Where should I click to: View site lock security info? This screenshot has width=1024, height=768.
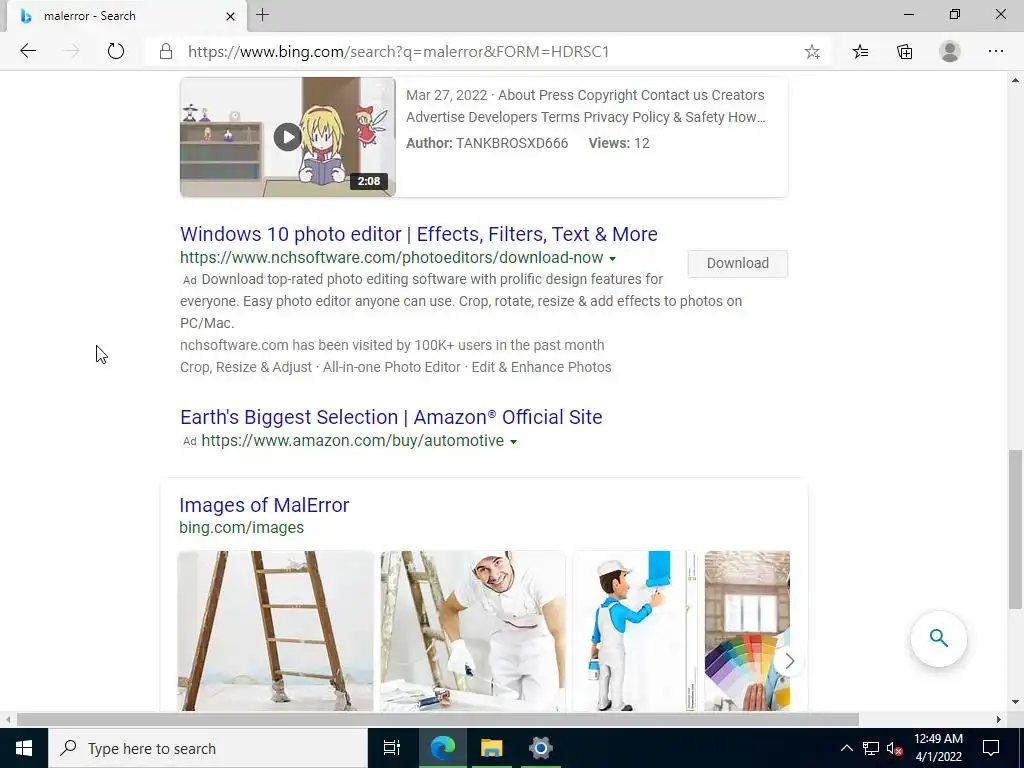tap(166, 52)
